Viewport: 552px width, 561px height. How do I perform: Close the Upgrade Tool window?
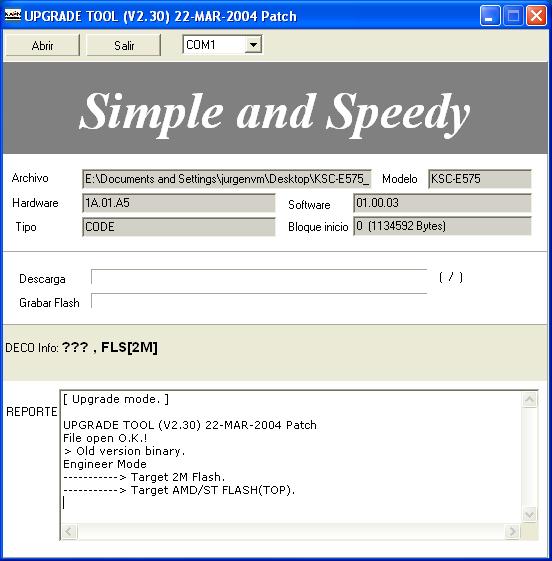(x=536, y=16)
